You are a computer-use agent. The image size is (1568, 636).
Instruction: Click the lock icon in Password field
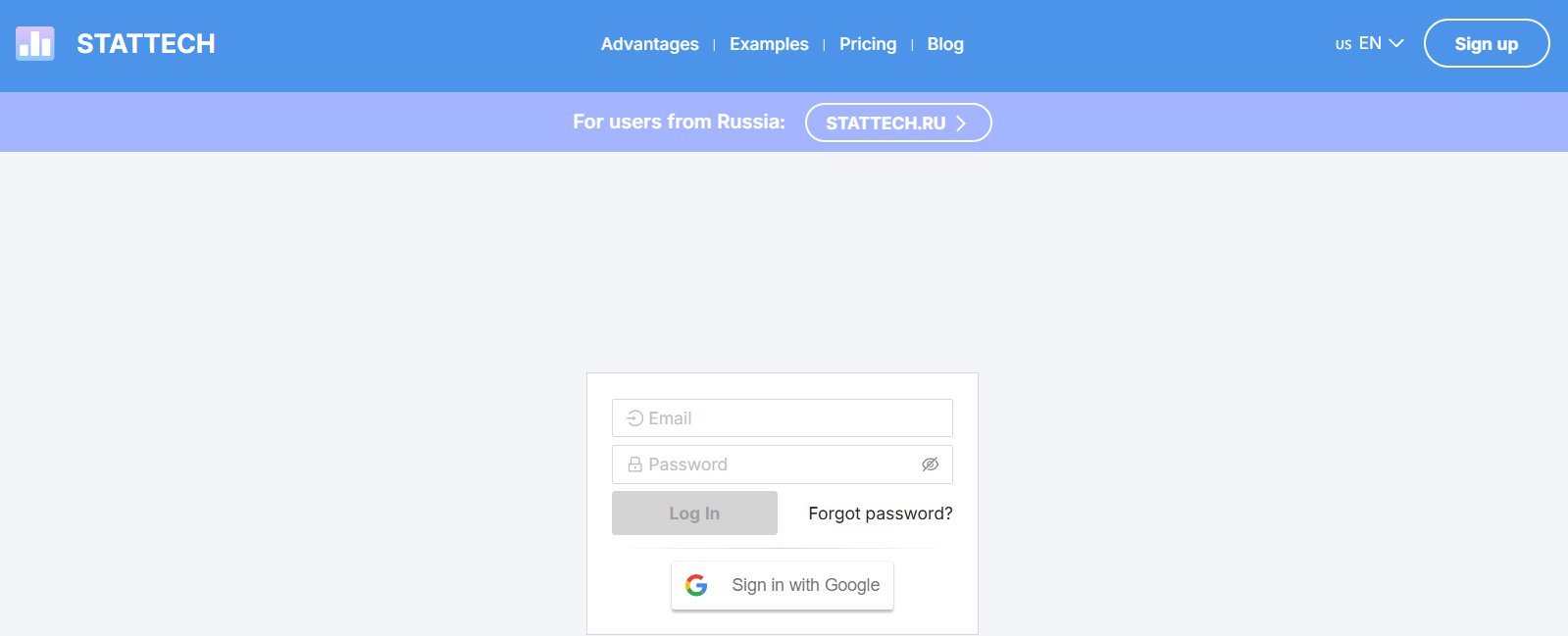click(x=635, y=465)
